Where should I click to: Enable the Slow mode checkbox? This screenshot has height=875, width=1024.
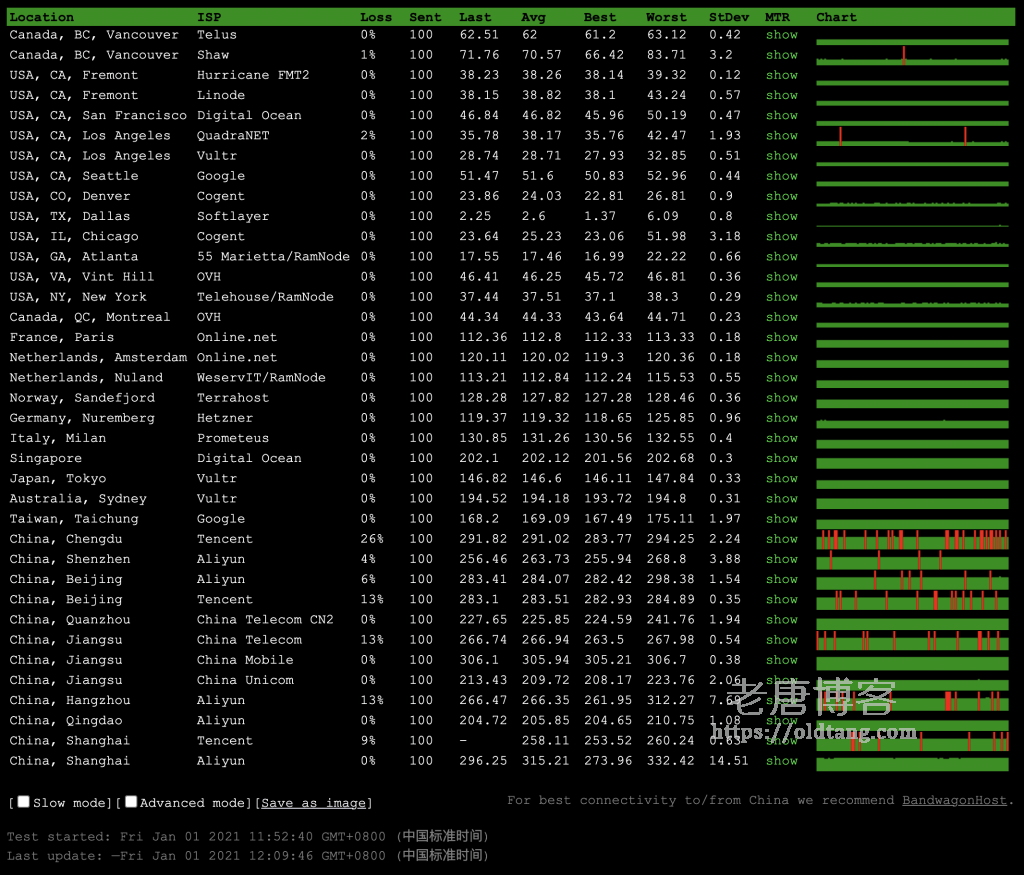click(23, 802)
